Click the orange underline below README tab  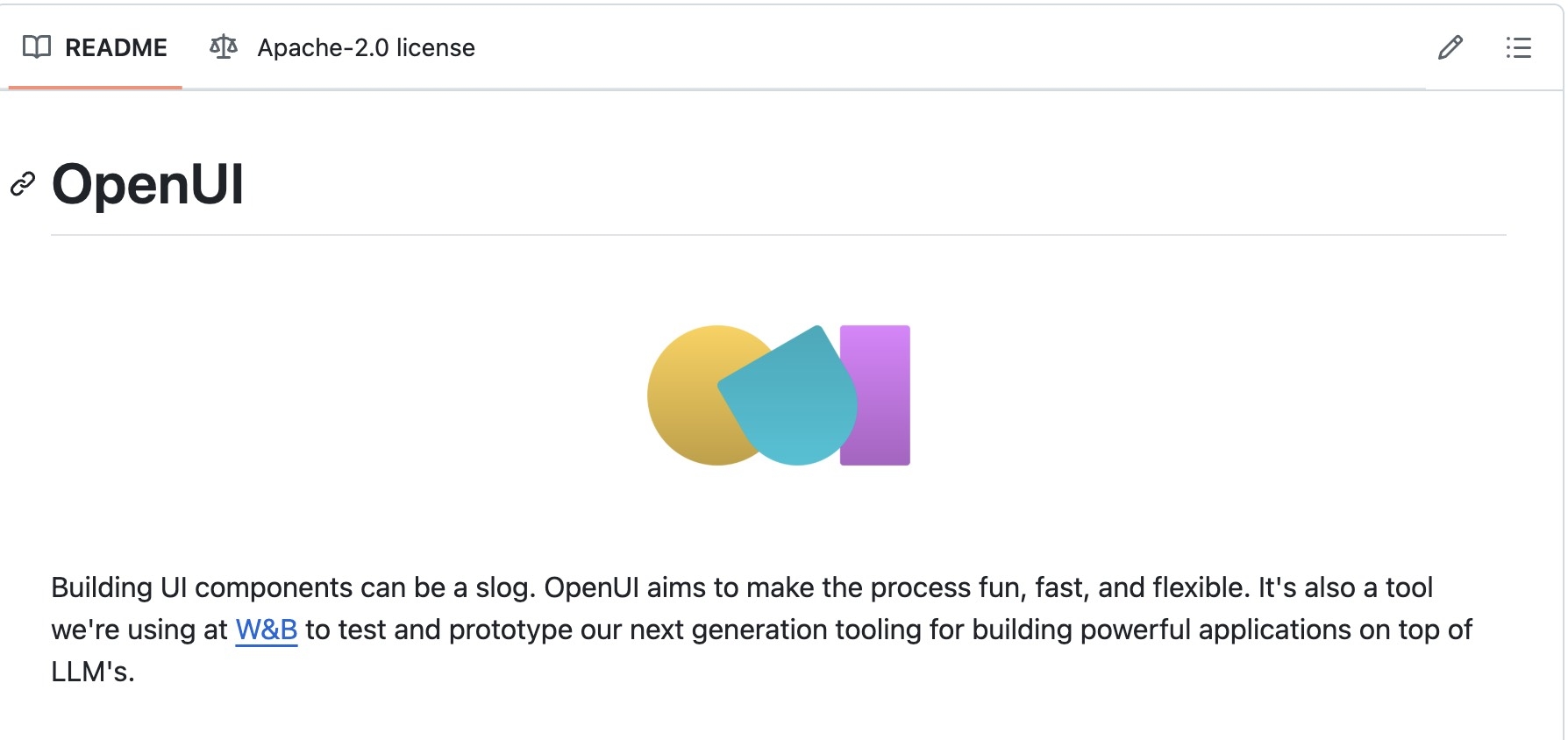tap(96, 87)
